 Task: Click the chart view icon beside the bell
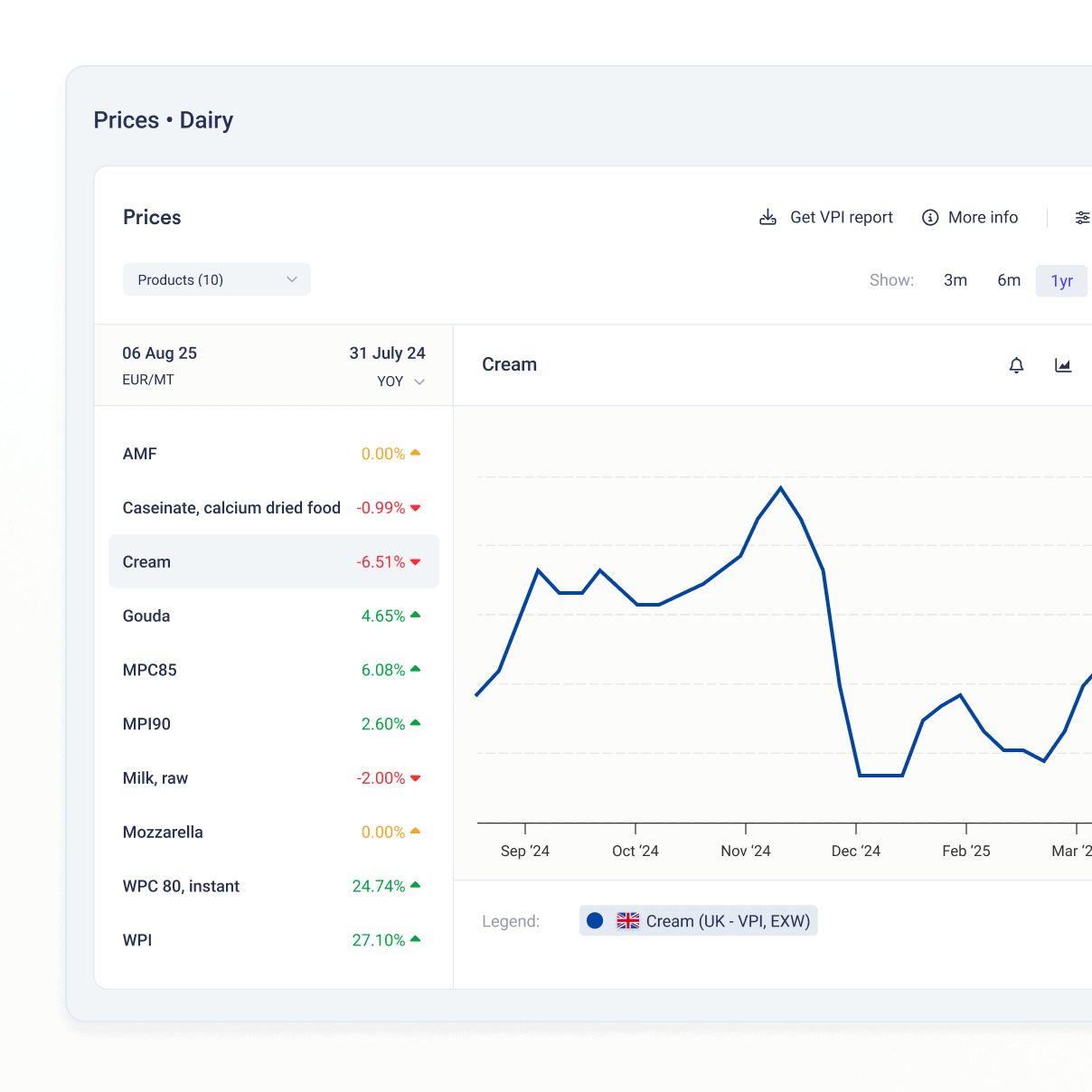click(x=1063, y=365)
